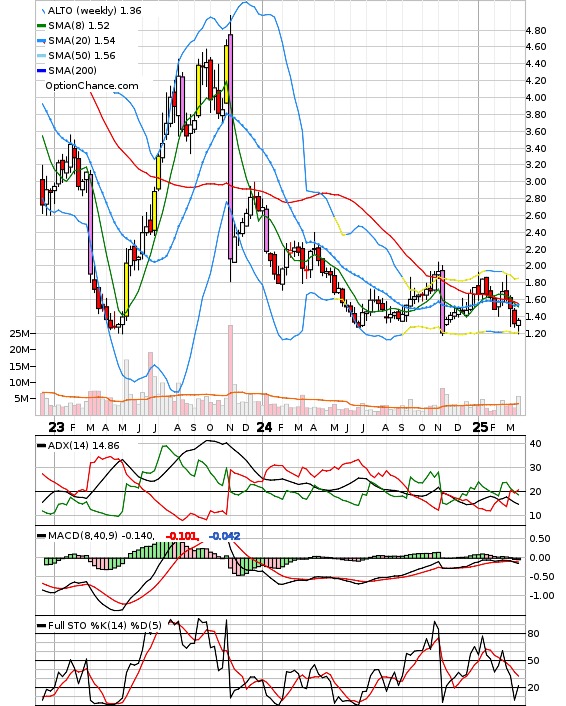The height and width of the screenshot is (706, 566).
Task: Click the 2.80 price axis label
Action: (536, 199)
